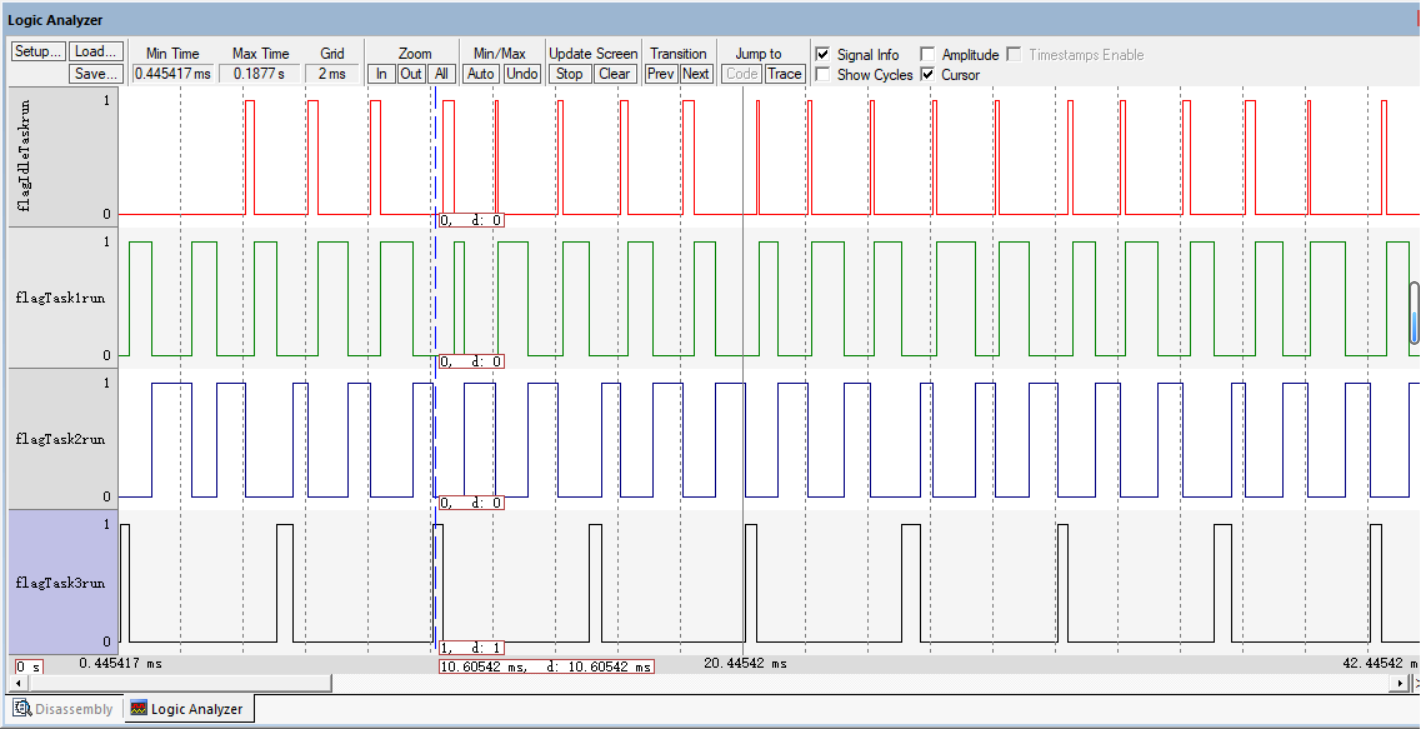
Task: Click the flagTask2run cursor value box
Action: click(x=471, y=503)
